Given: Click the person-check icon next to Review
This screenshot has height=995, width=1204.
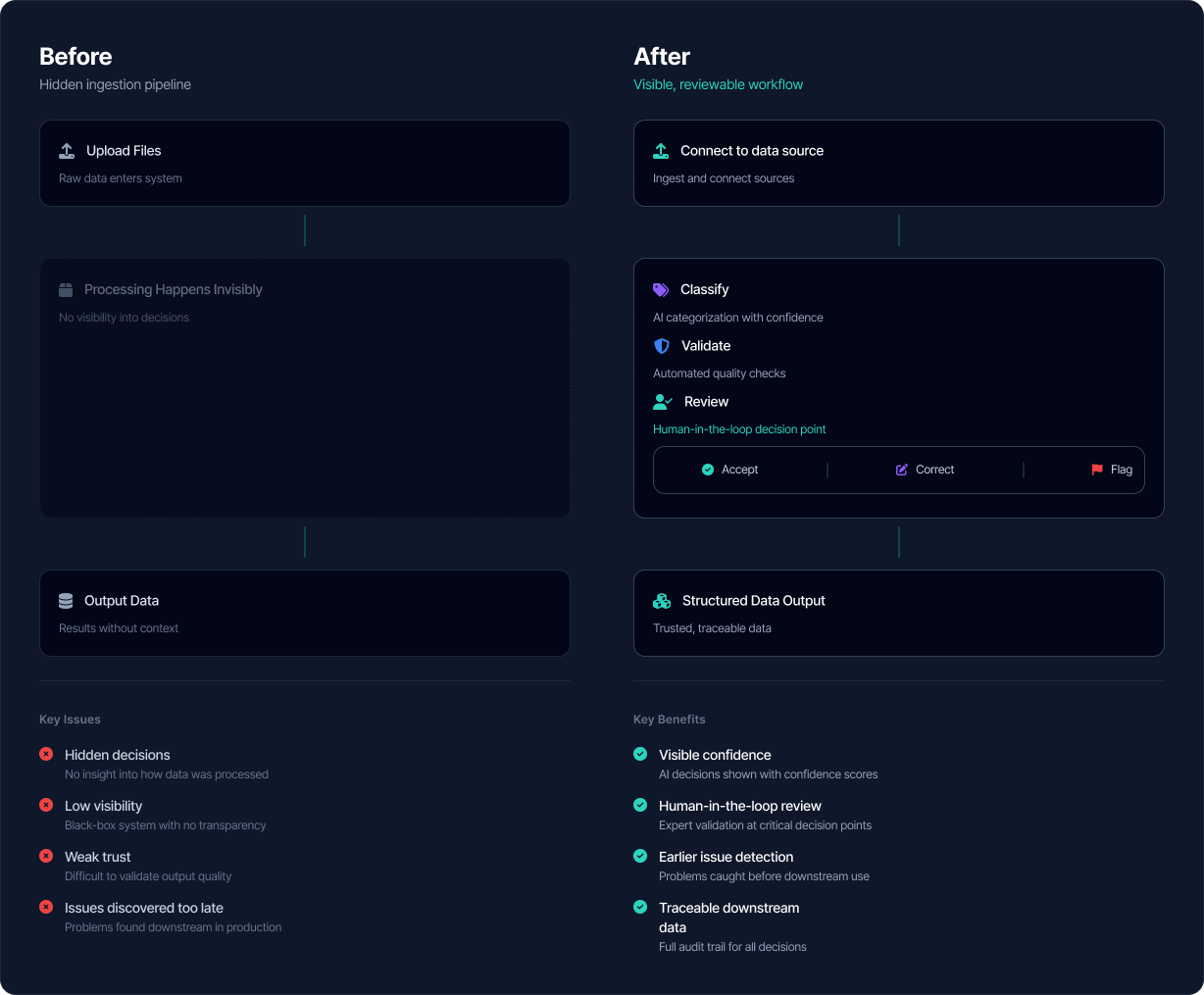Looking at the screenshot, I should coord(661,401).
